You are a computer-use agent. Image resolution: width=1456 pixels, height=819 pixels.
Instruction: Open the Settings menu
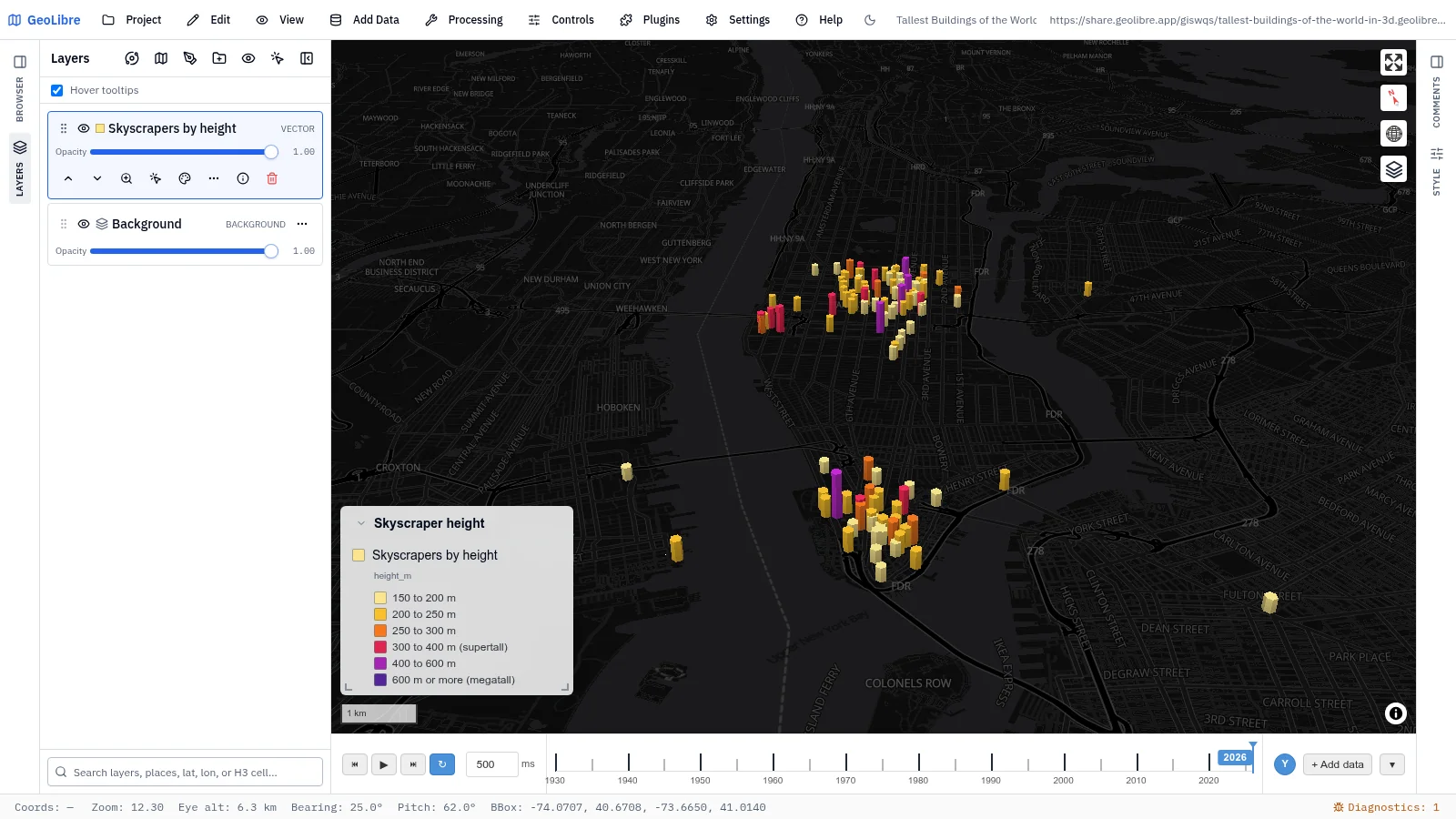point(738,20)
